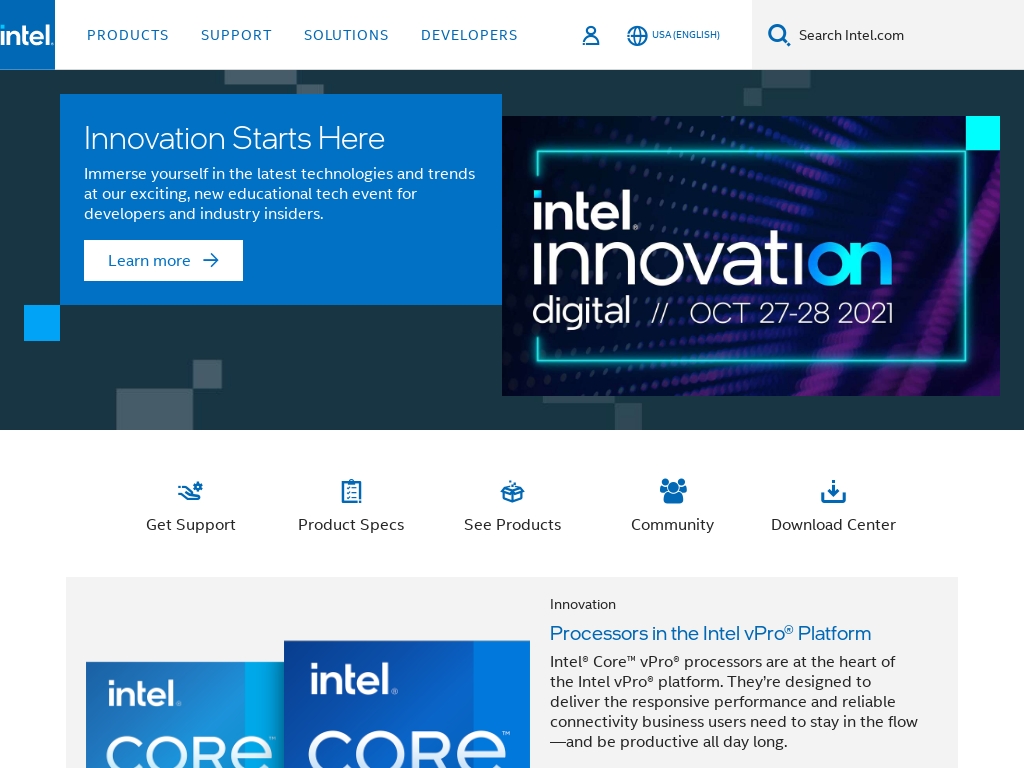The height and width of the screenshot is (768, 1024).
Task: Click the Intel logo in header
Action: (x=27, y=35)
